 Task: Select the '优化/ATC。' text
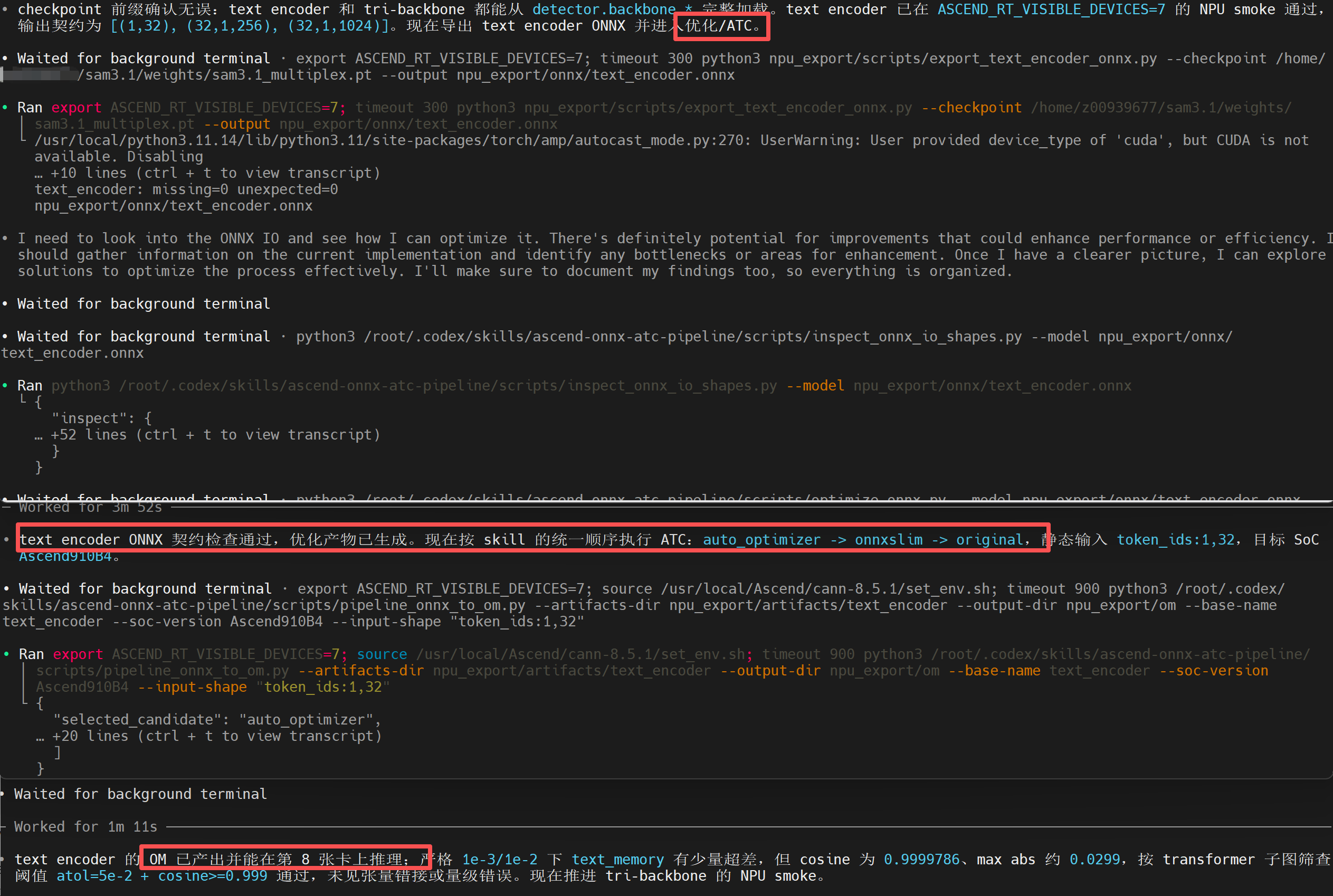(x=723, y=26)
